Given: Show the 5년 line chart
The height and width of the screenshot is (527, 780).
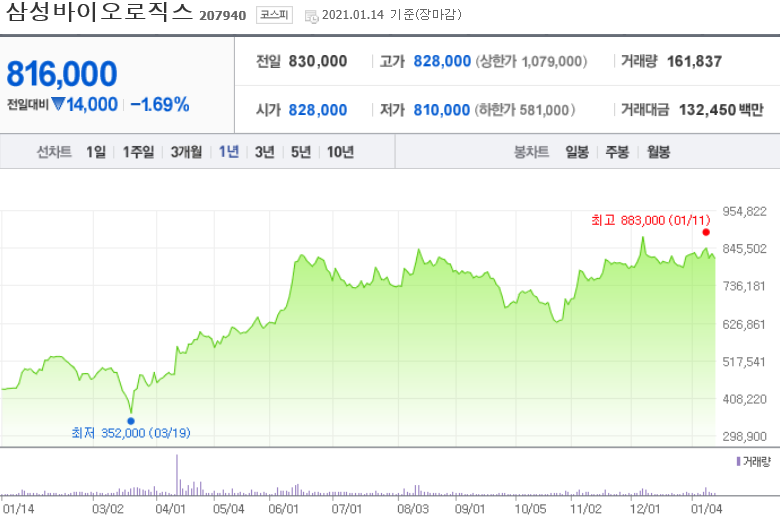Looking at the screenshot, I should [x=300, y=152].
